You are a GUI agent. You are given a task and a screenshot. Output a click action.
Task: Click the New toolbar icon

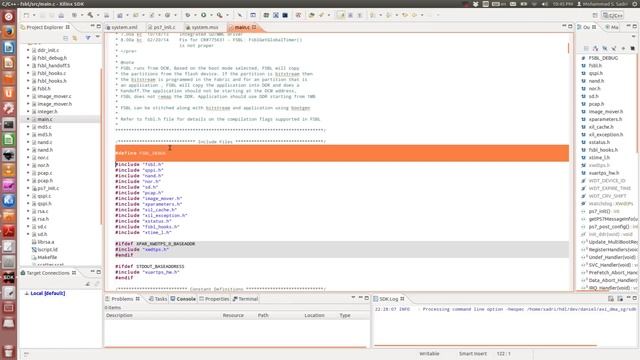(27, 15)
